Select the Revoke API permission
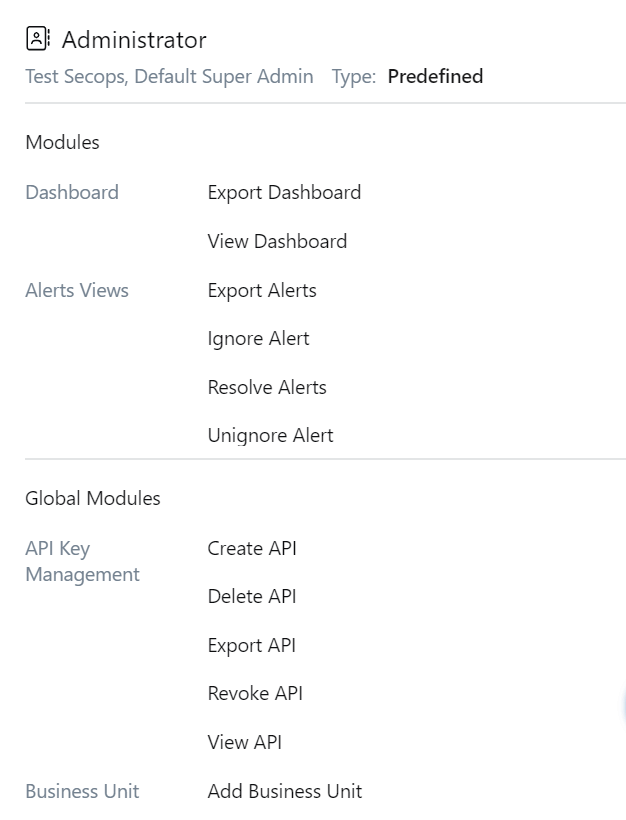The width and height of the screenshot is (626, 820). (x=252, y=693)
